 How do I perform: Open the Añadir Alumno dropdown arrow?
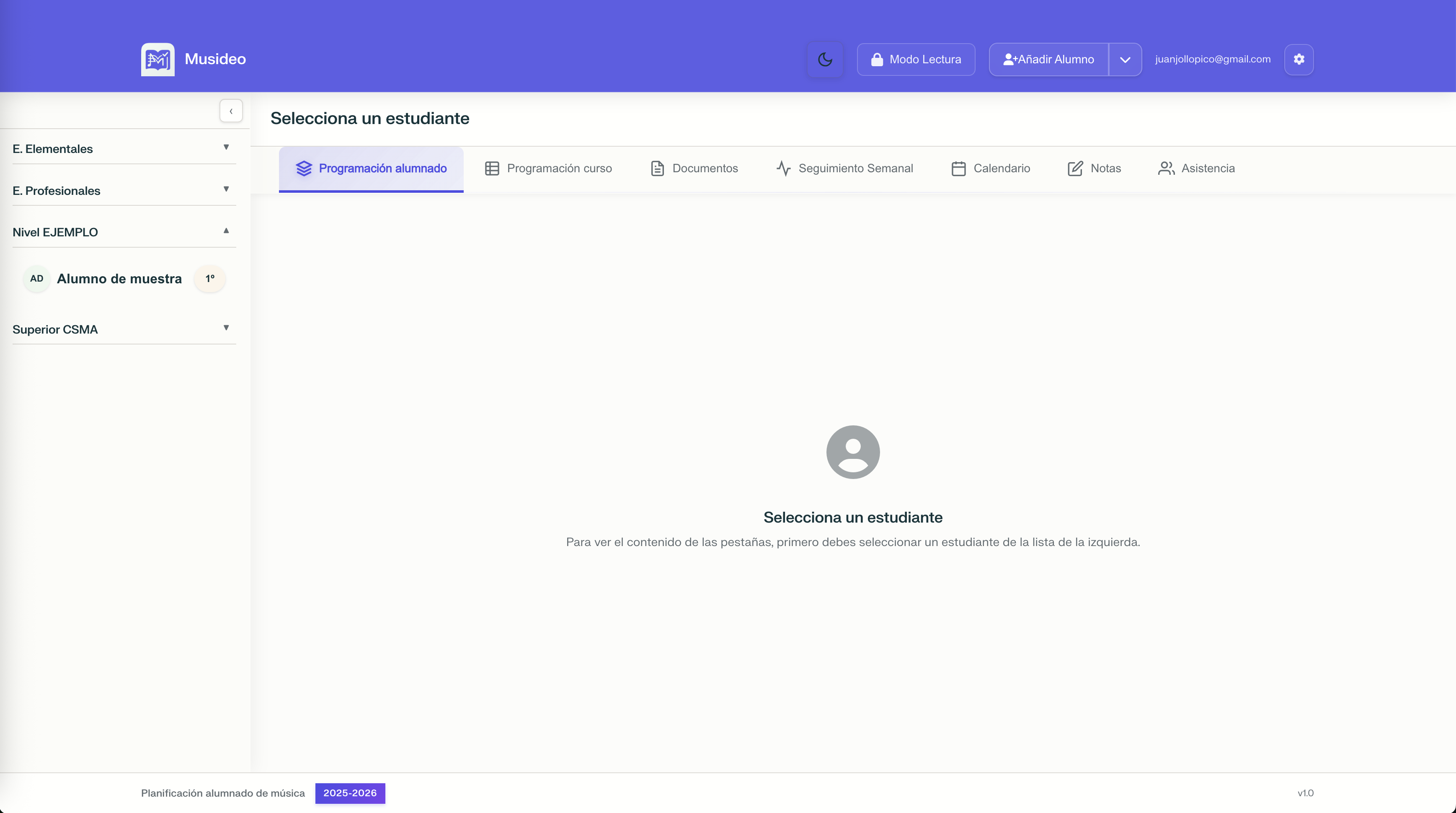tap(1126, 59)
